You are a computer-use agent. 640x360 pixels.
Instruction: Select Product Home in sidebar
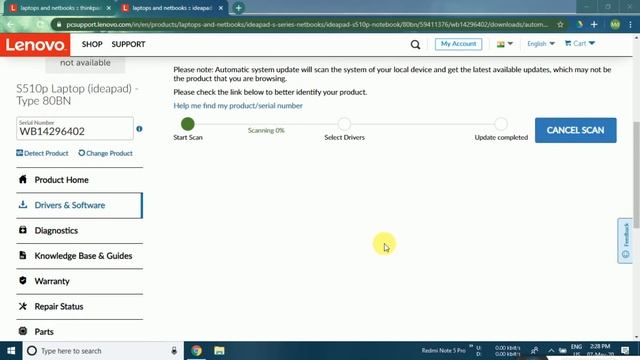point(80,180)
